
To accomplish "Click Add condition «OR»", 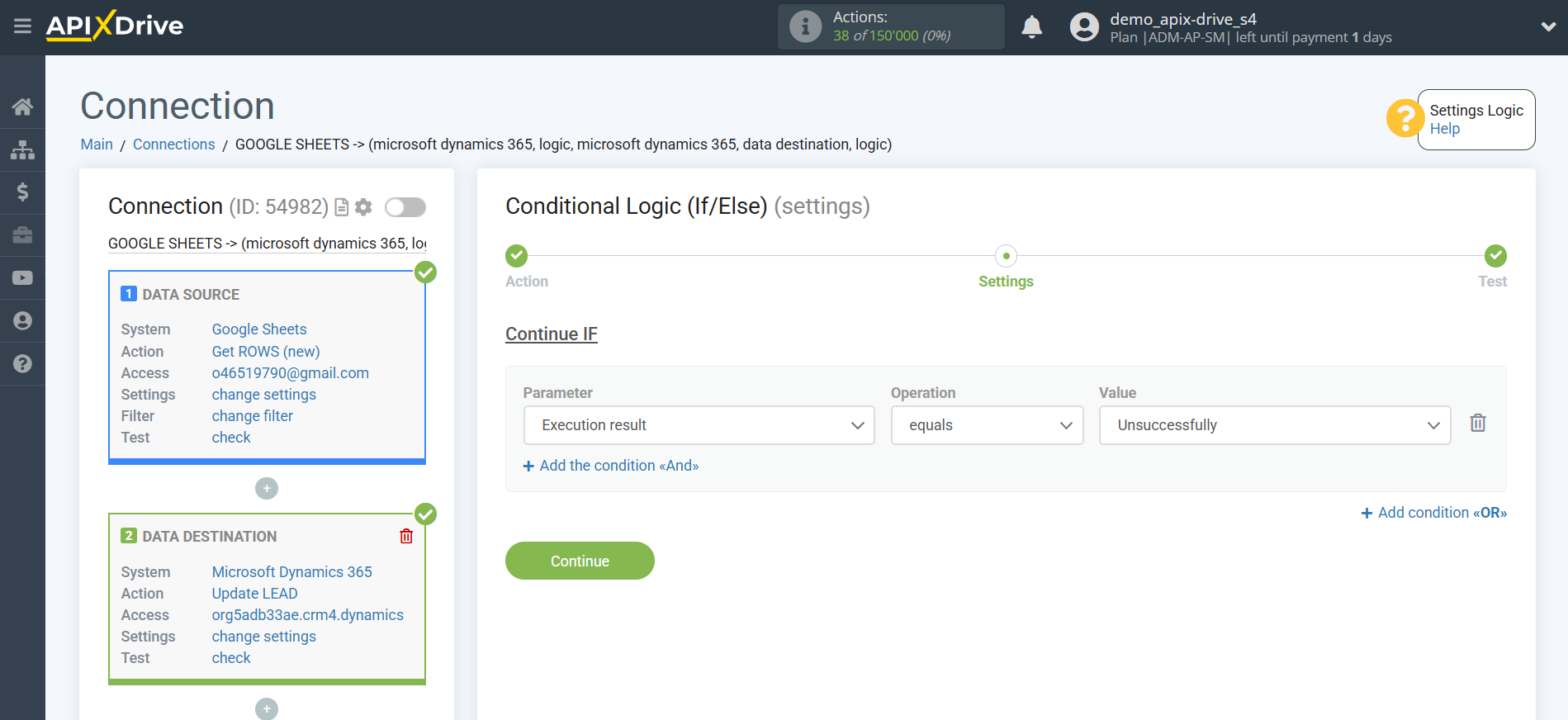I will point(1434,513).
